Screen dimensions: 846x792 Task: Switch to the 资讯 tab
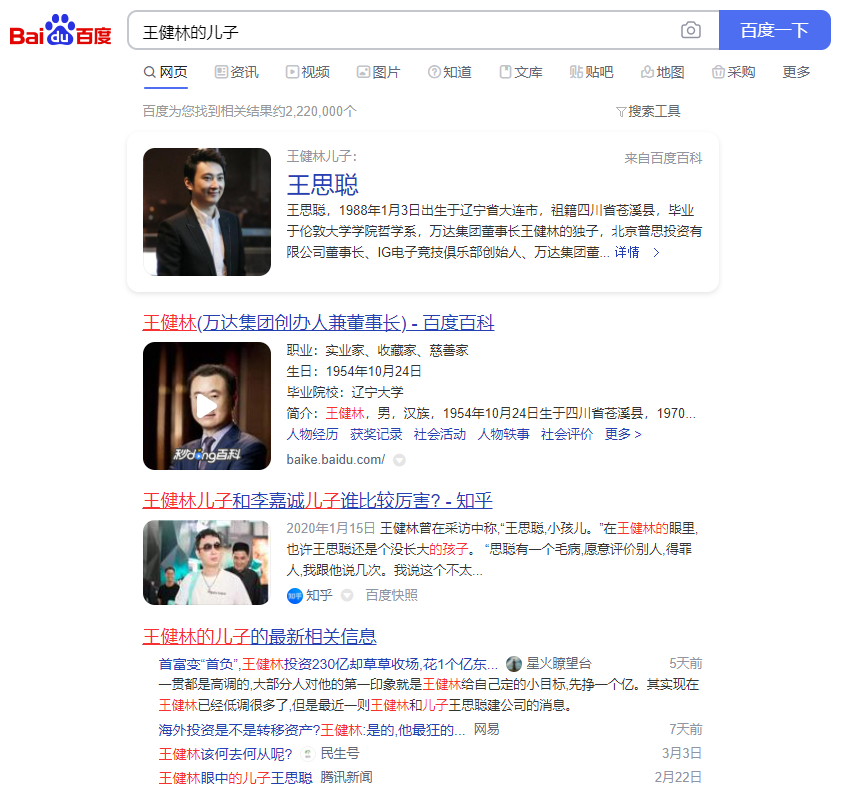coord(237,72)
